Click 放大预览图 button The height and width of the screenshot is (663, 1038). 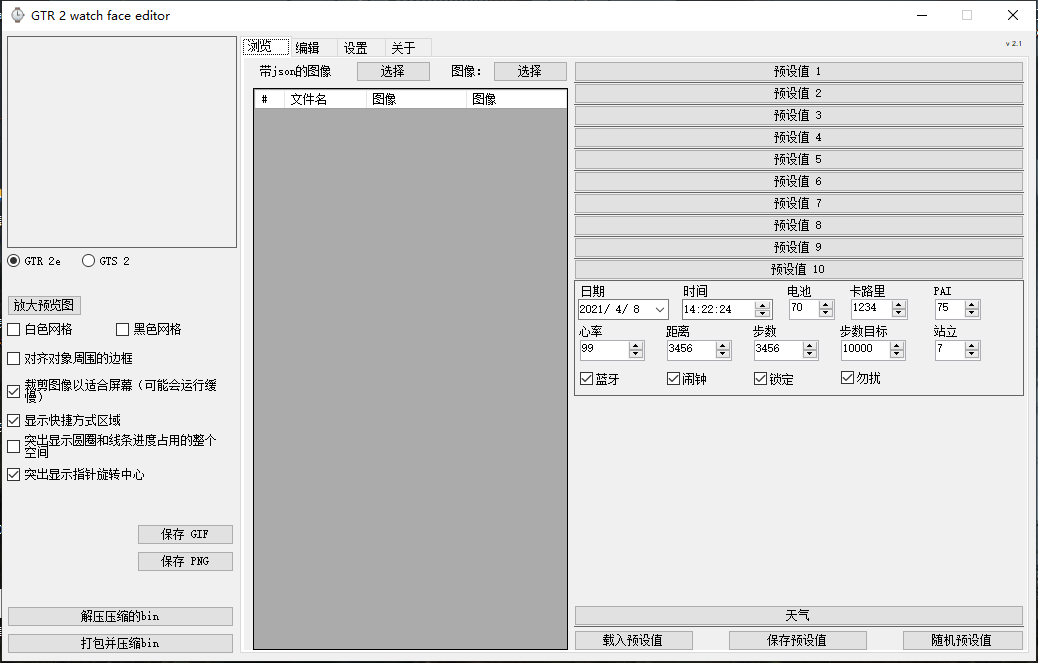(44, 306)
